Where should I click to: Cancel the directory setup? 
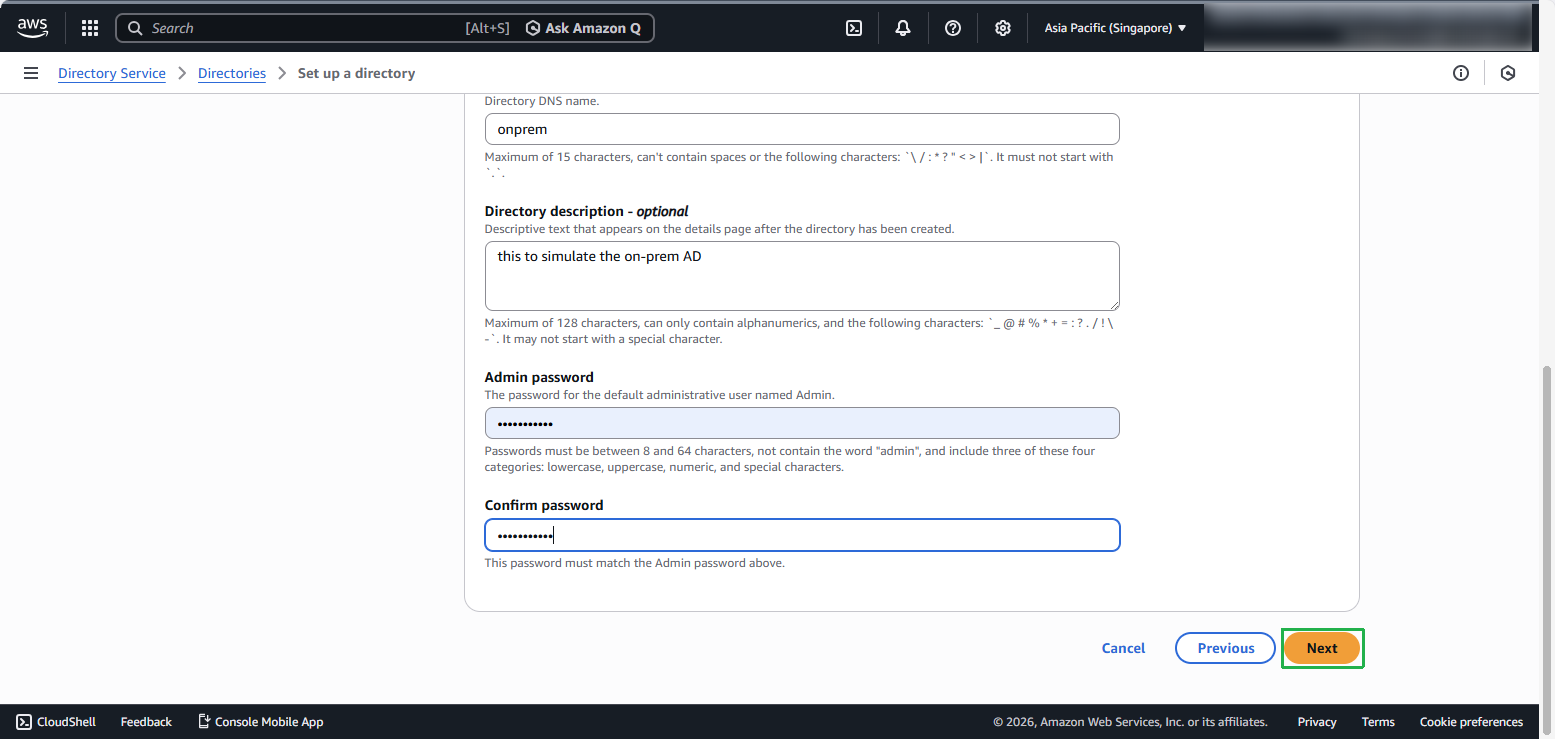1123,648
